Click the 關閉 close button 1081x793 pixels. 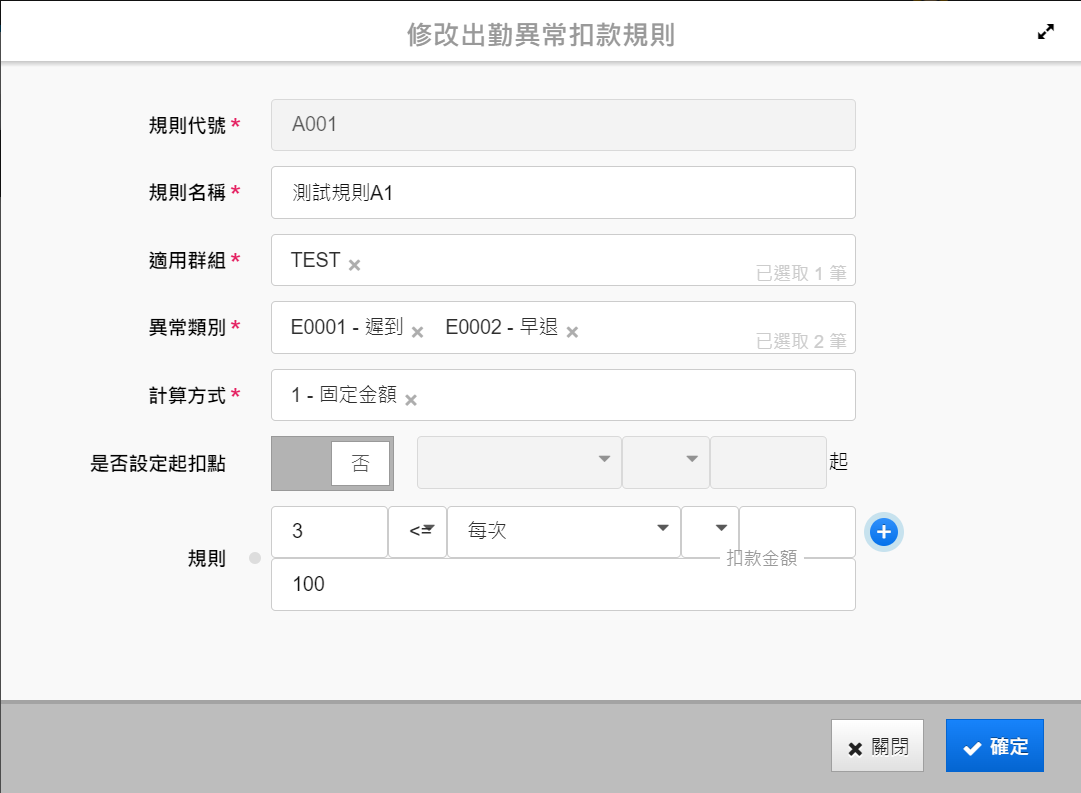point(877,746)
